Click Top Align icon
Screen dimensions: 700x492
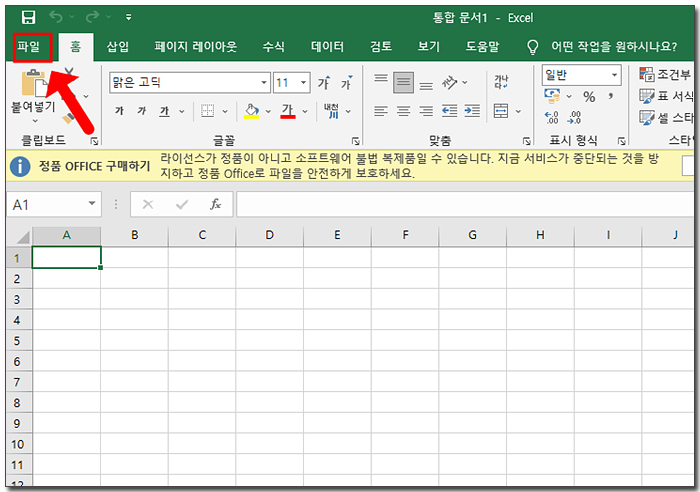pyautogui.click(x=381, y=79)
